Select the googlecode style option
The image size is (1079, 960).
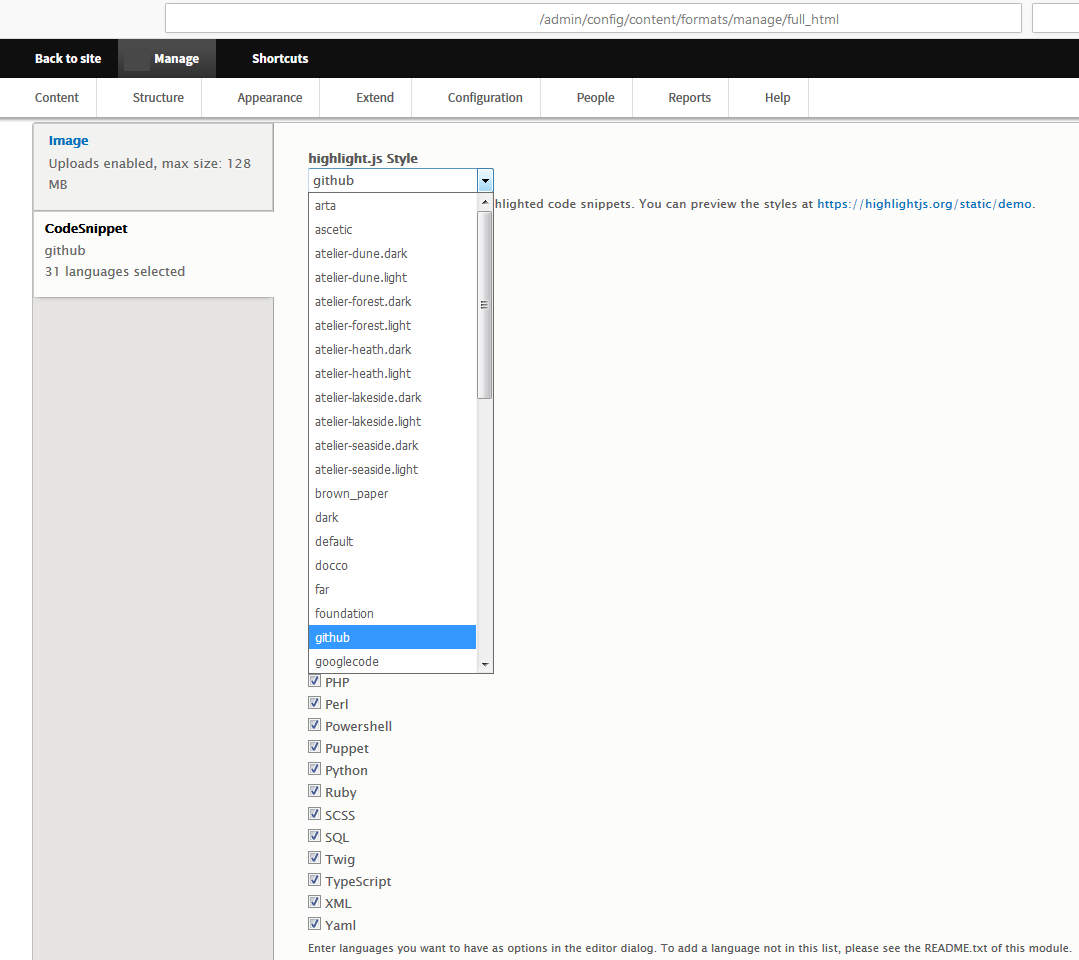392,661
